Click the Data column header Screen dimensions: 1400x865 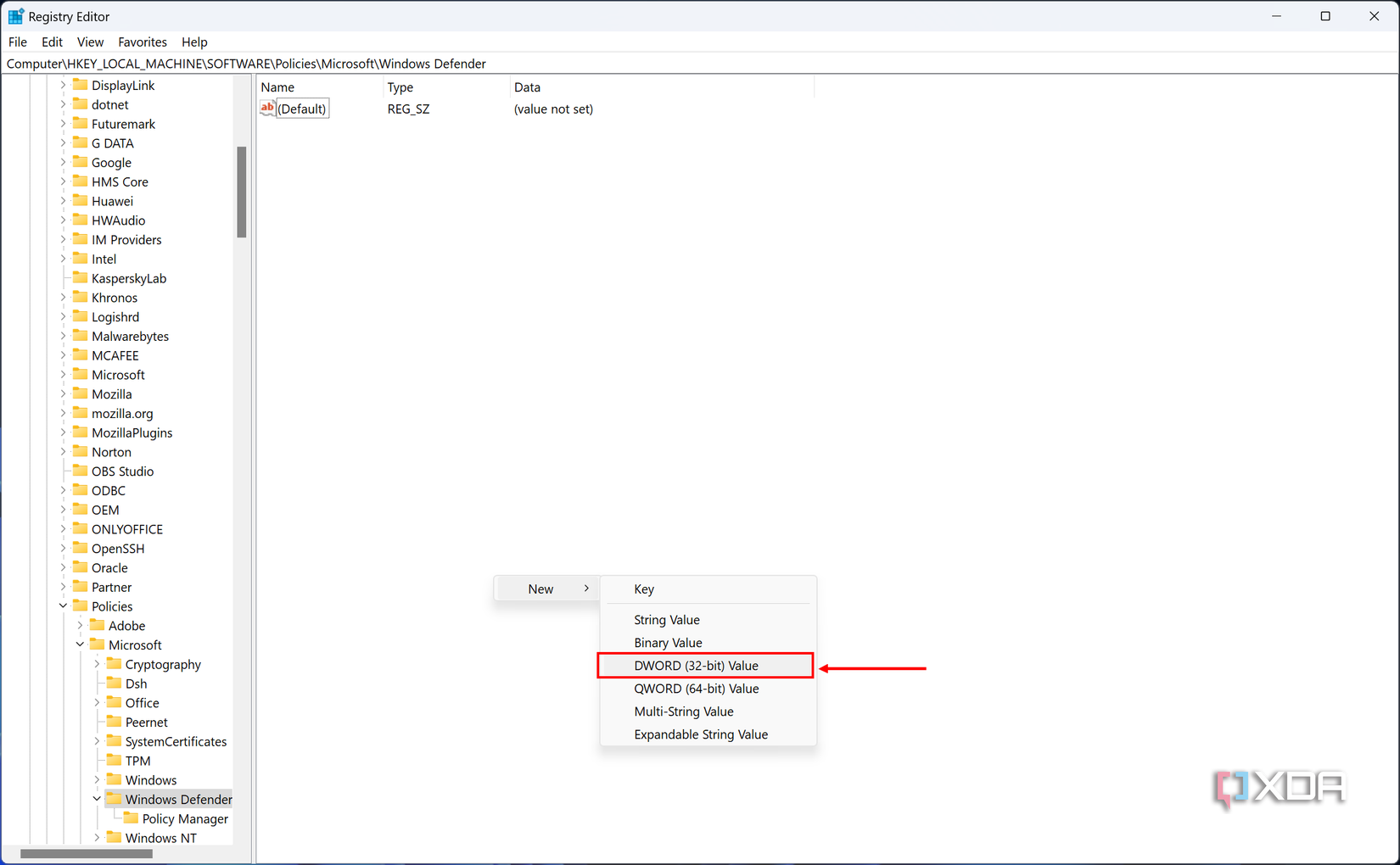[662, 87]
